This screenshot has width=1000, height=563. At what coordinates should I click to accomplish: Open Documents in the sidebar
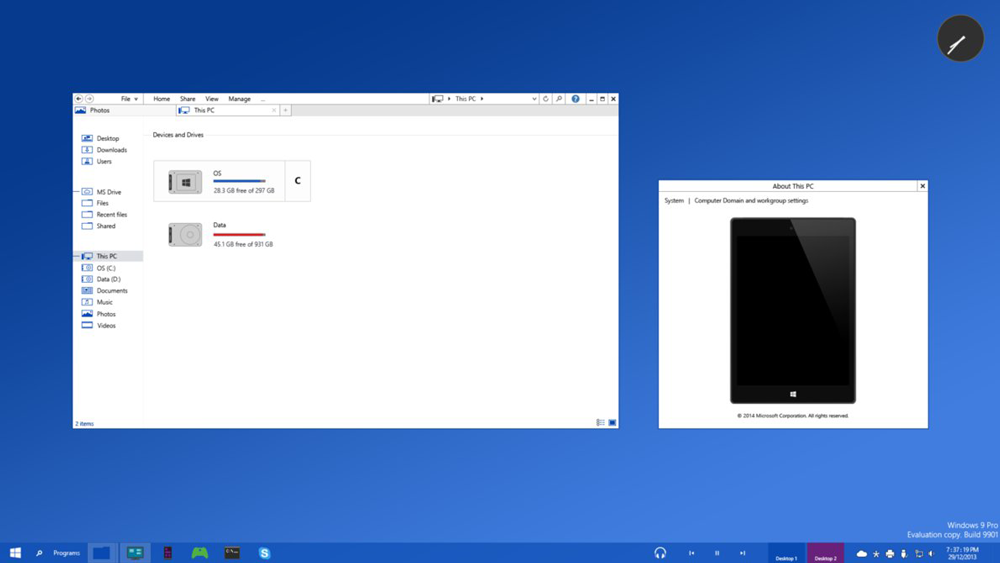pos(105,291)
